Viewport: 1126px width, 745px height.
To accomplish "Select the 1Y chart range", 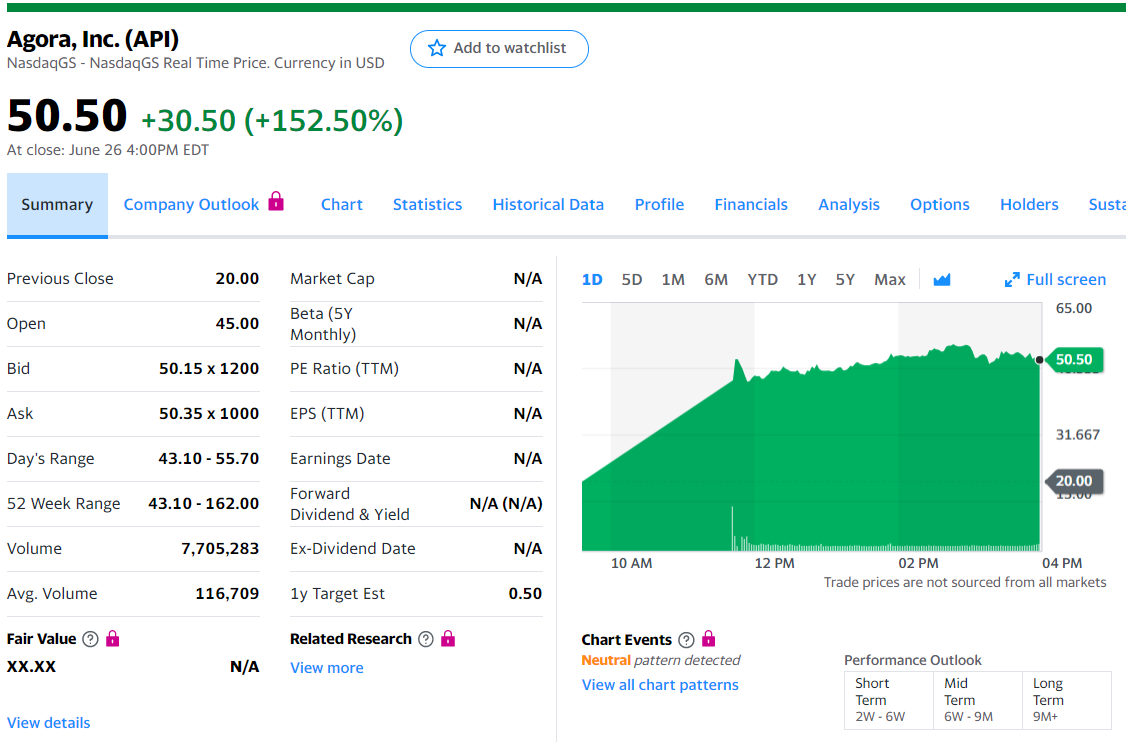I will (806, 279).
